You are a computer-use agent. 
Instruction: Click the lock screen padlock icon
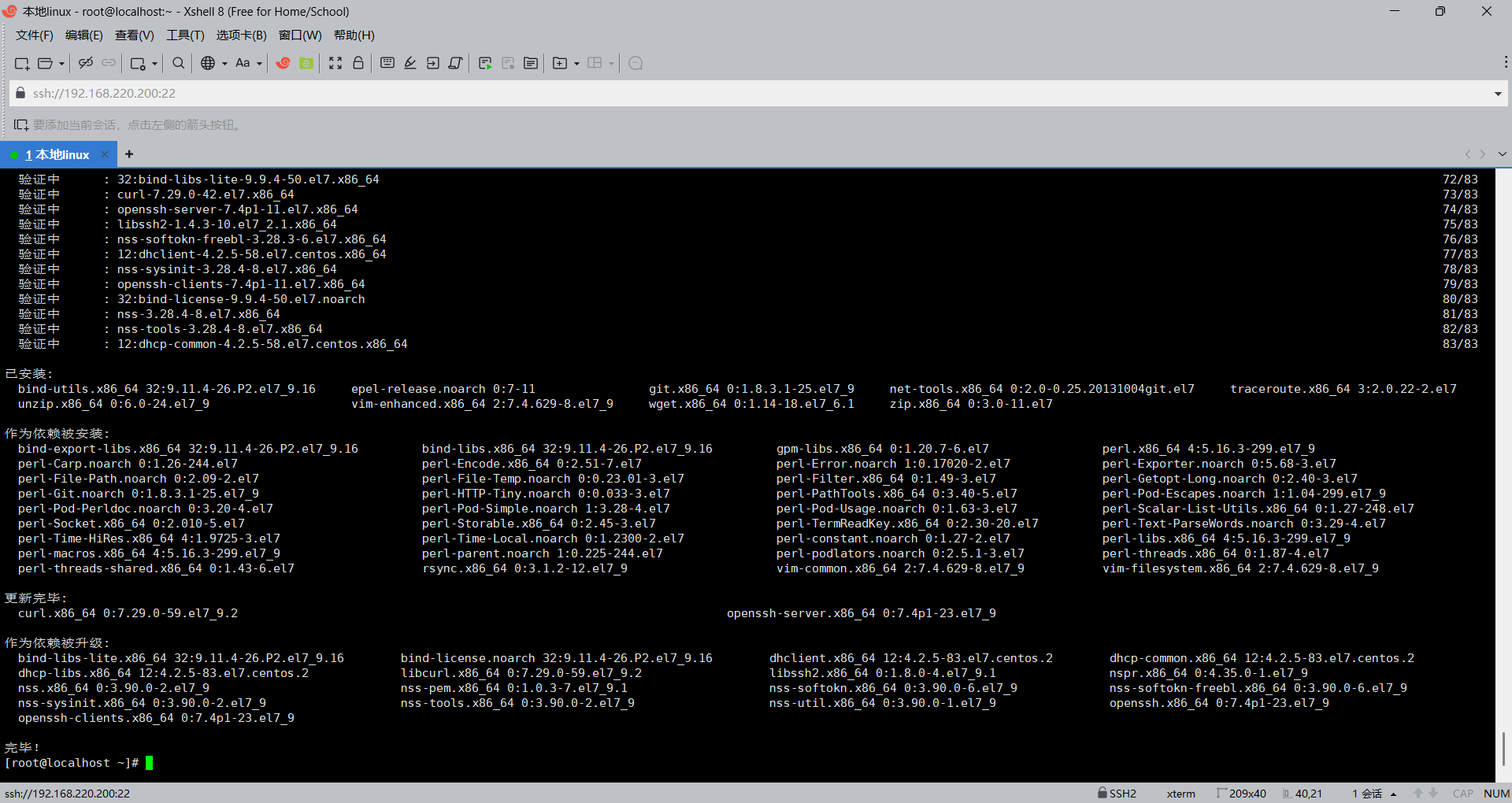(x=358, y=63)
